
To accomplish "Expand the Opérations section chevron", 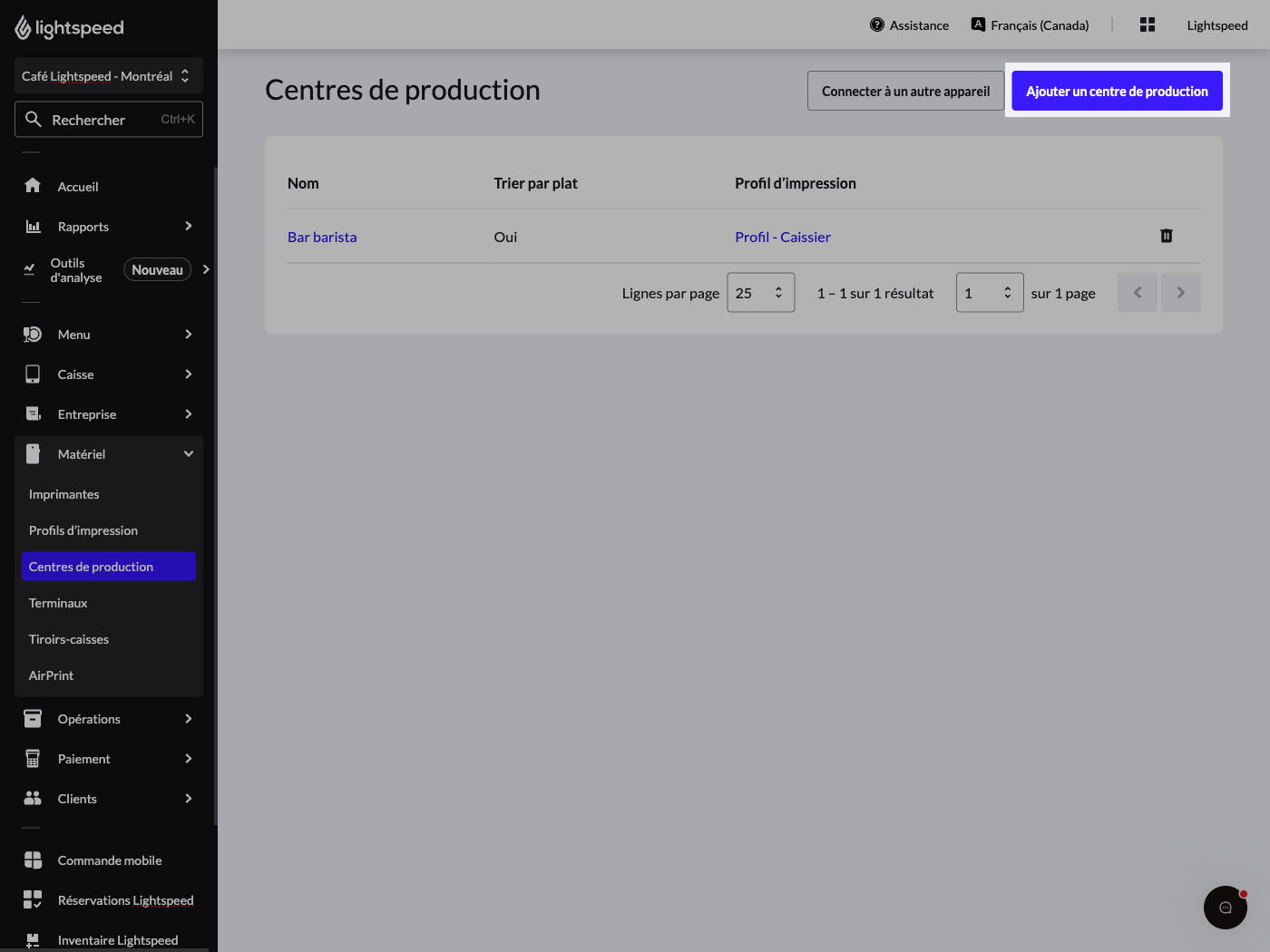I will click(189, 719).
